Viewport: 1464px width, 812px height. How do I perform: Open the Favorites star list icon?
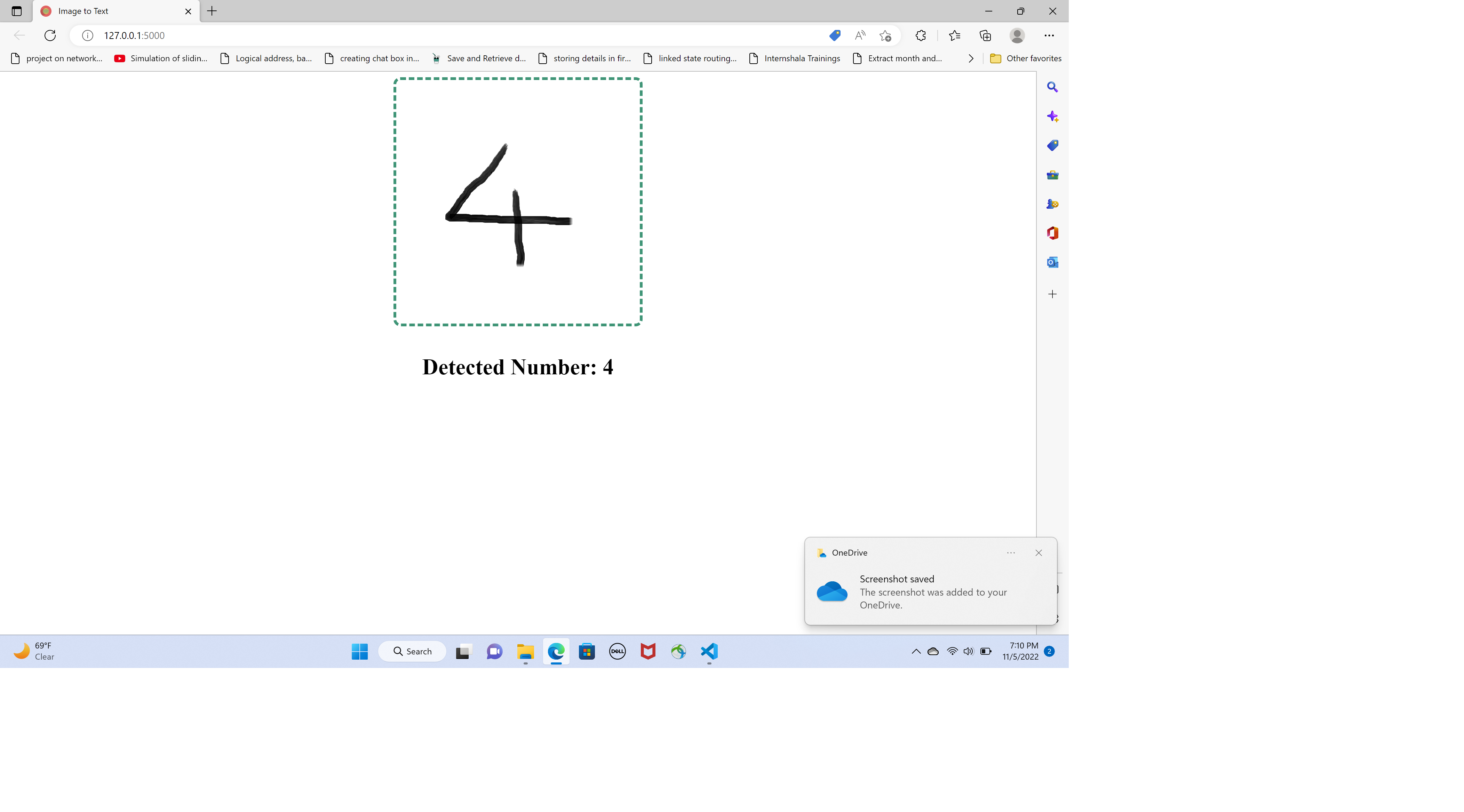pyautogui.click(x=954, y=35)
